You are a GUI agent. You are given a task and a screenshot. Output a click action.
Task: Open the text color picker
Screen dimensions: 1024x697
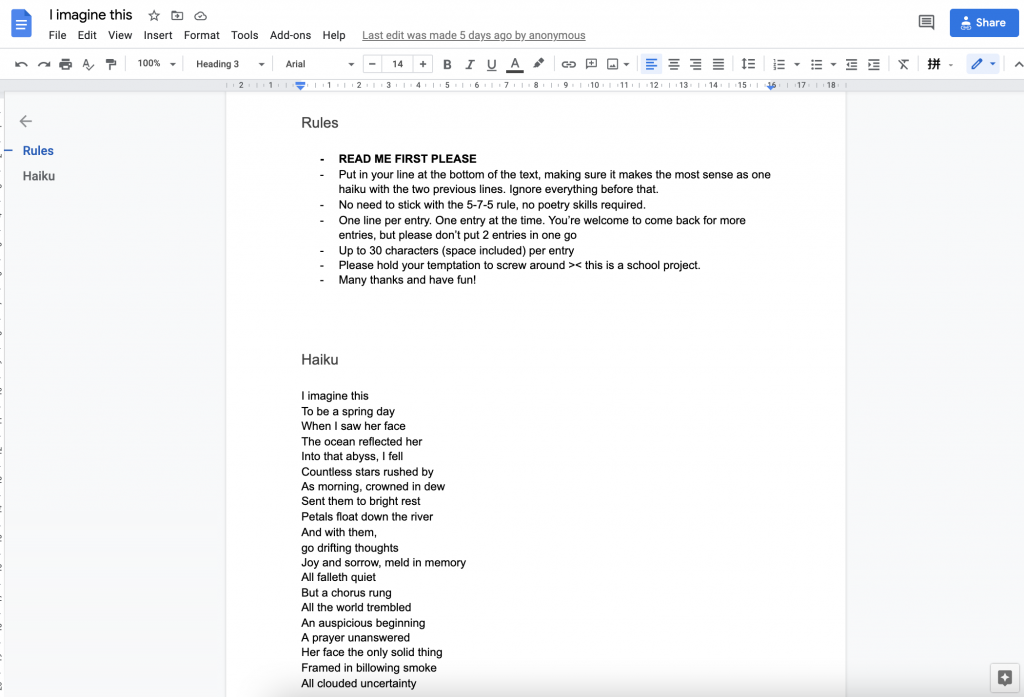(515, 64)
